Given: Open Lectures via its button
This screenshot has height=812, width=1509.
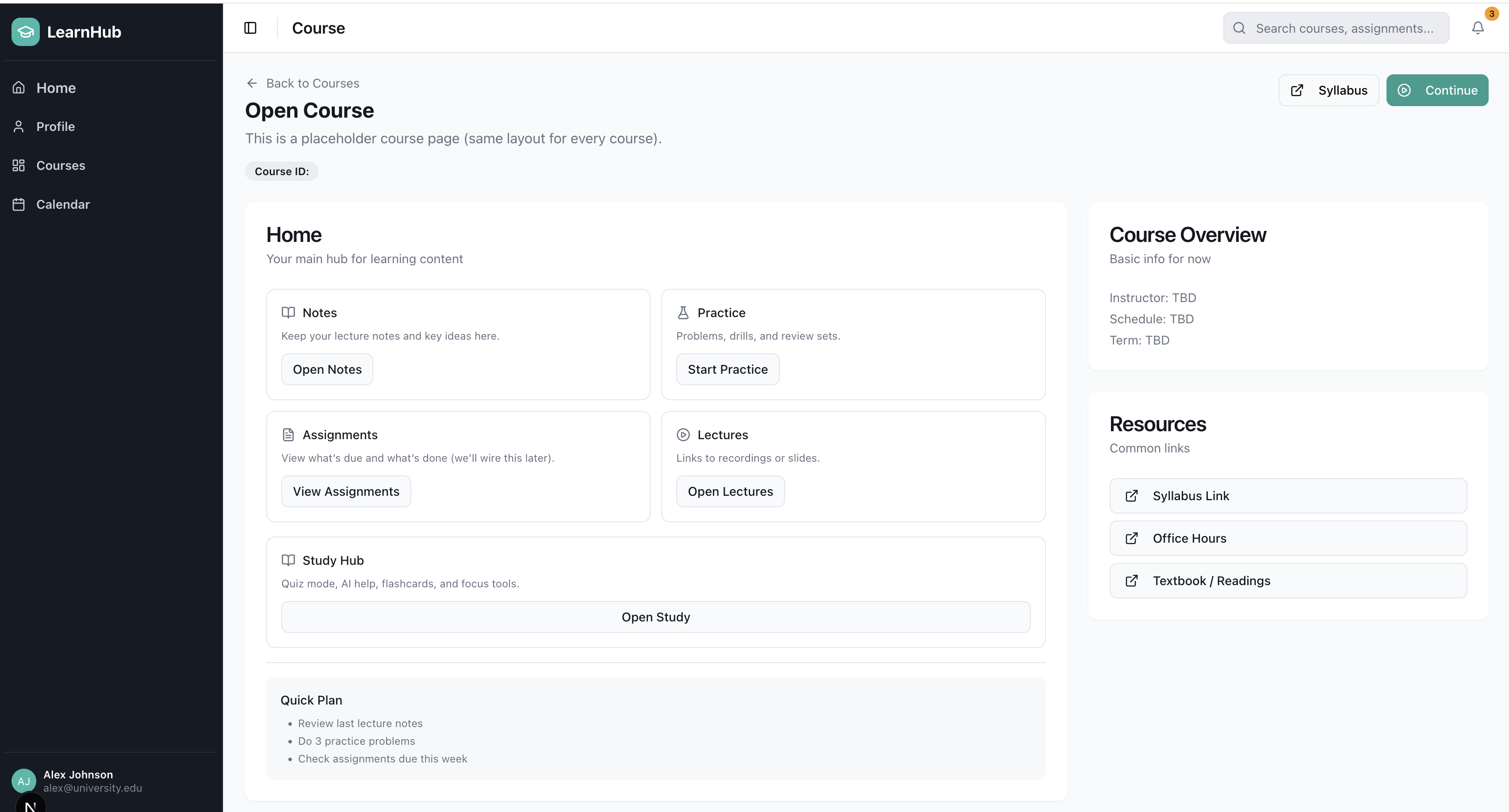Looking at the screenshot, I should tap(730, 491).
